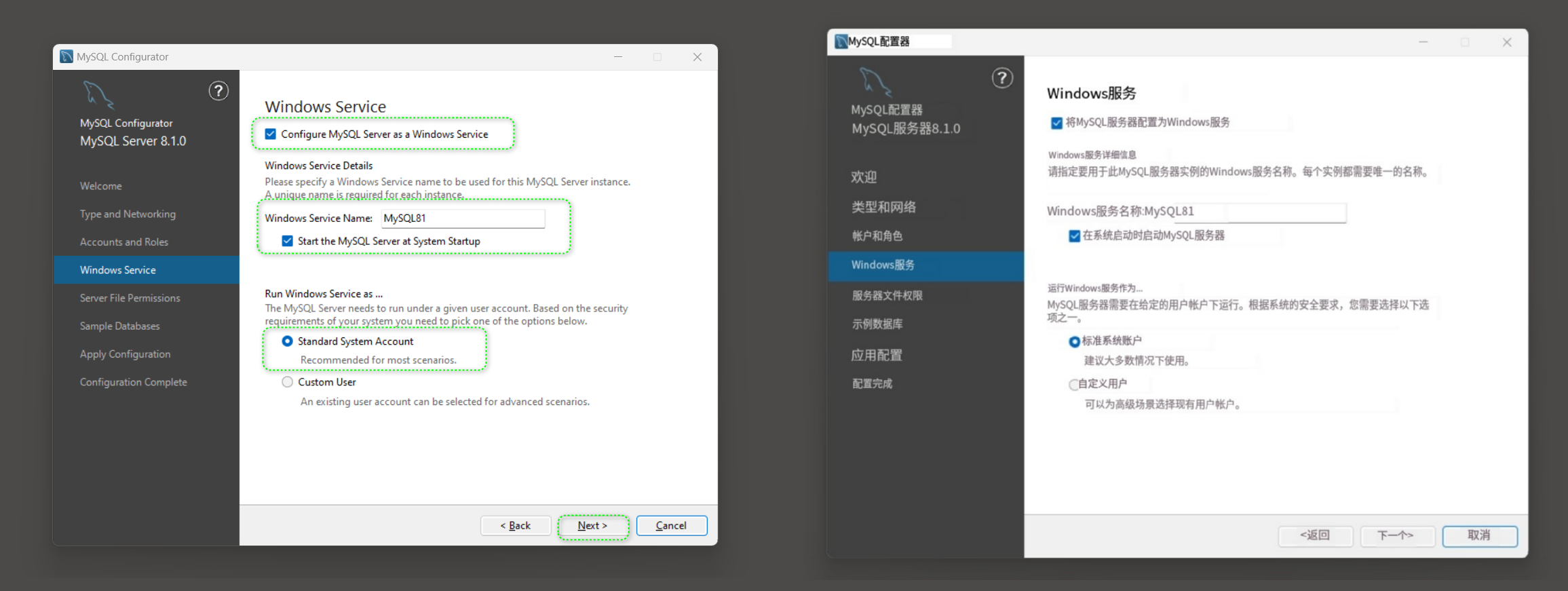Select Standard System Account option
1568x591 pixels.
(288, 341)
